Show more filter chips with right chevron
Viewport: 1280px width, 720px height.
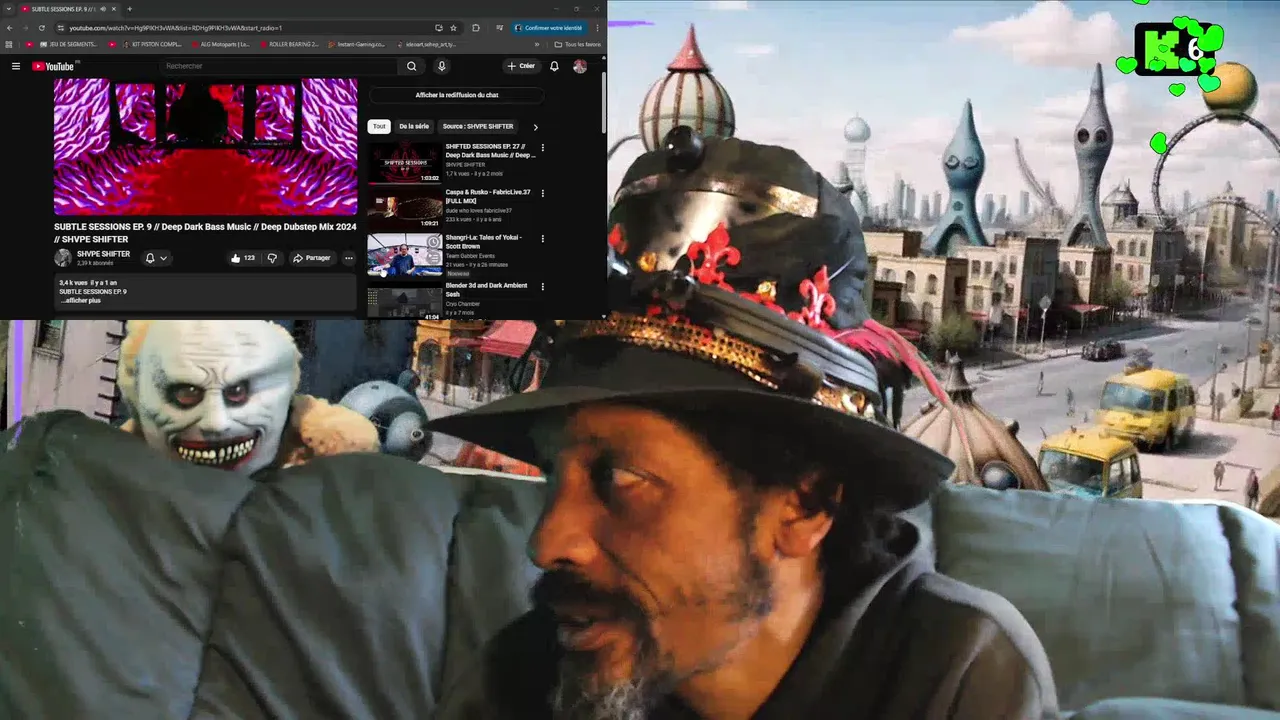535,127
